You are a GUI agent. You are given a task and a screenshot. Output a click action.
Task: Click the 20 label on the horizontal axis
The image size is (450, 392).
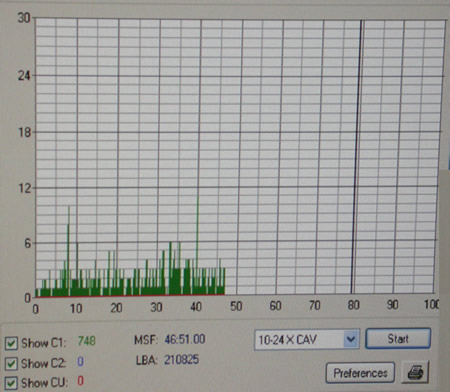116,308
